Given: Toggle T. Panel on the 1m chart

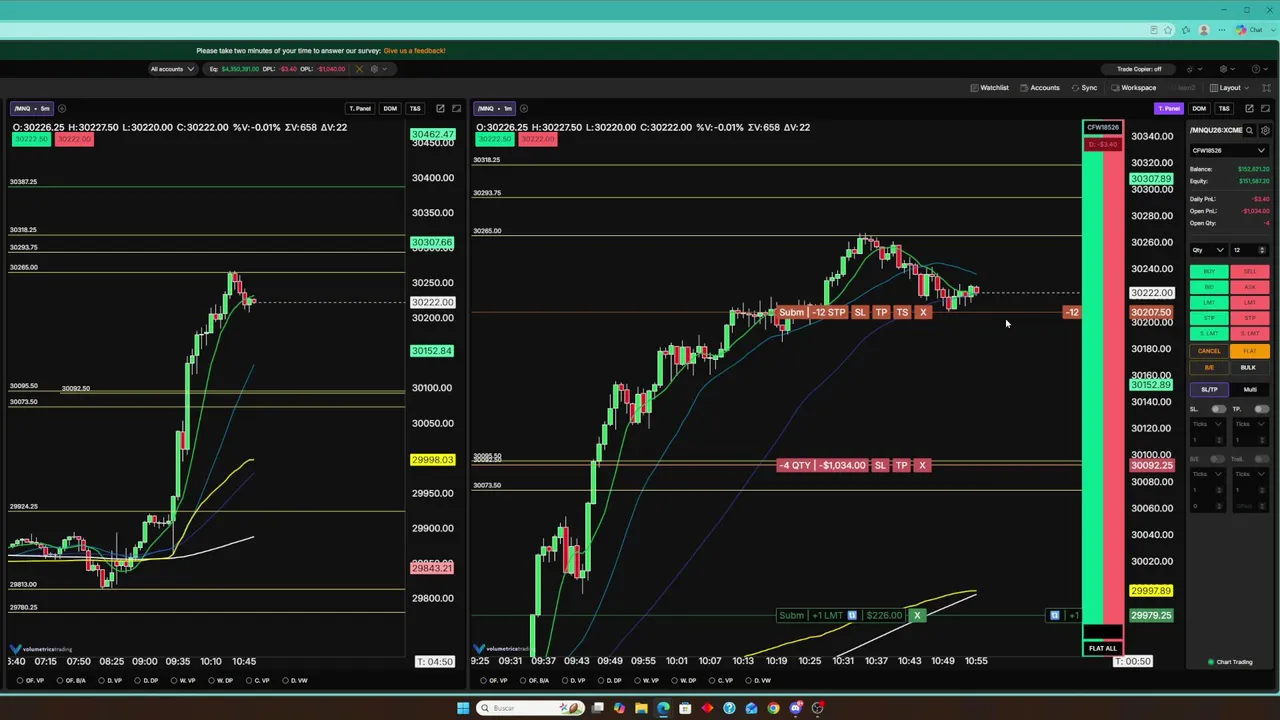Looking at the screenshot, I should pos(1168,108).
